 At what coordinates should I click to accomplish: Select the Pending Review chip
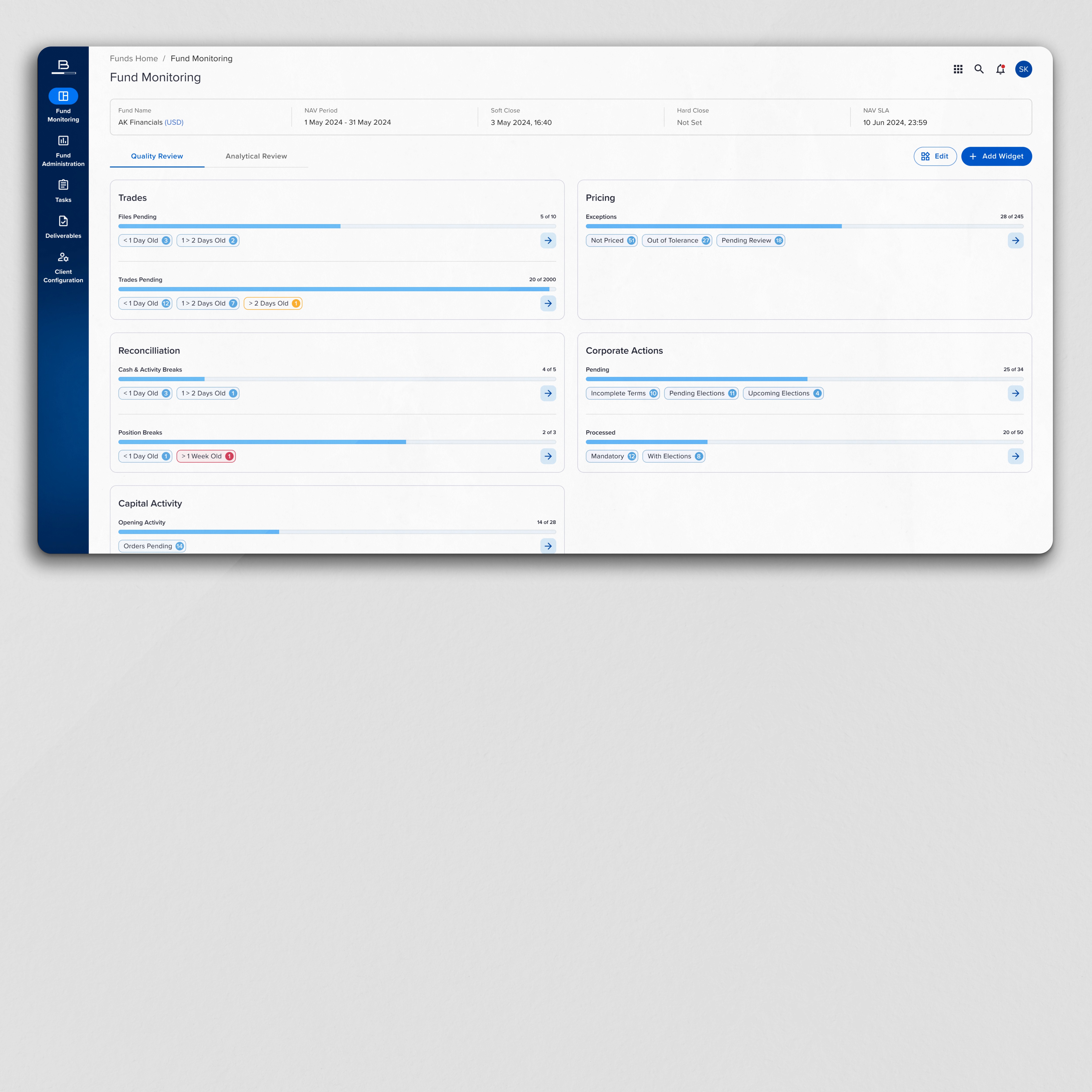coord(751,240)
